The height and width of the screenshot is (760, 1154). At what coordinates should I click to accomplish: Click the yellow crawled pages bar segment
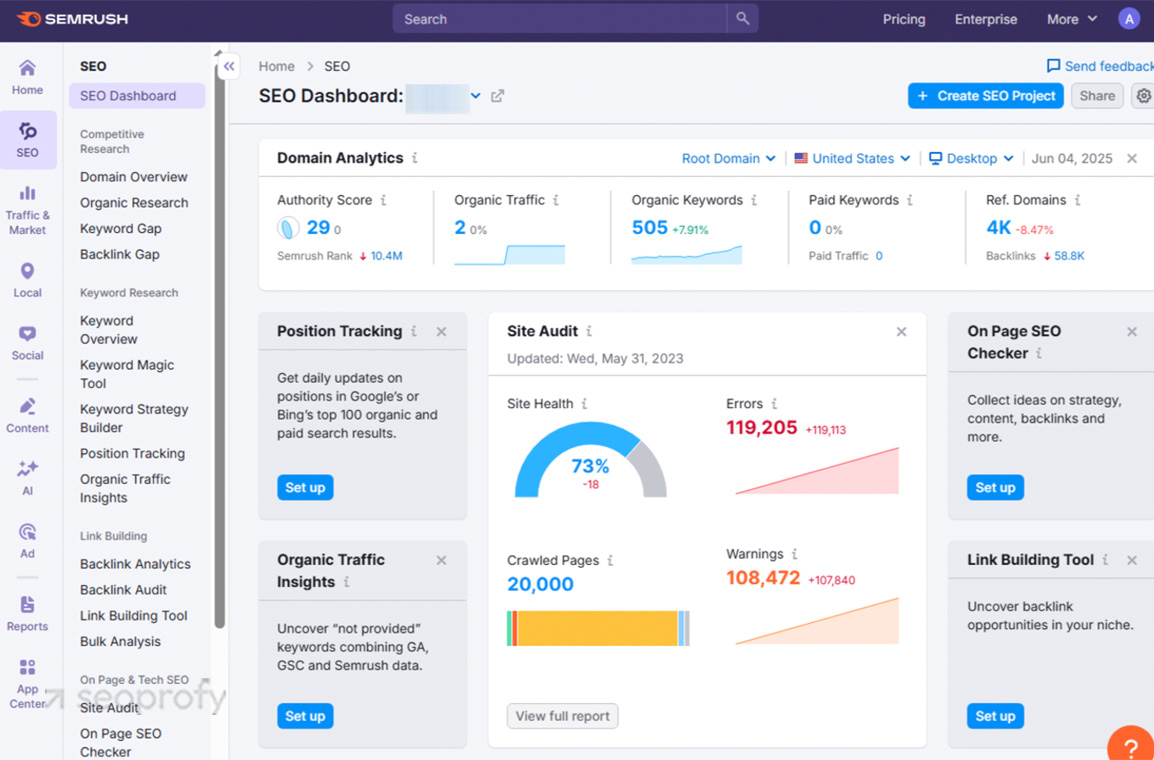[x=598, y=628]
